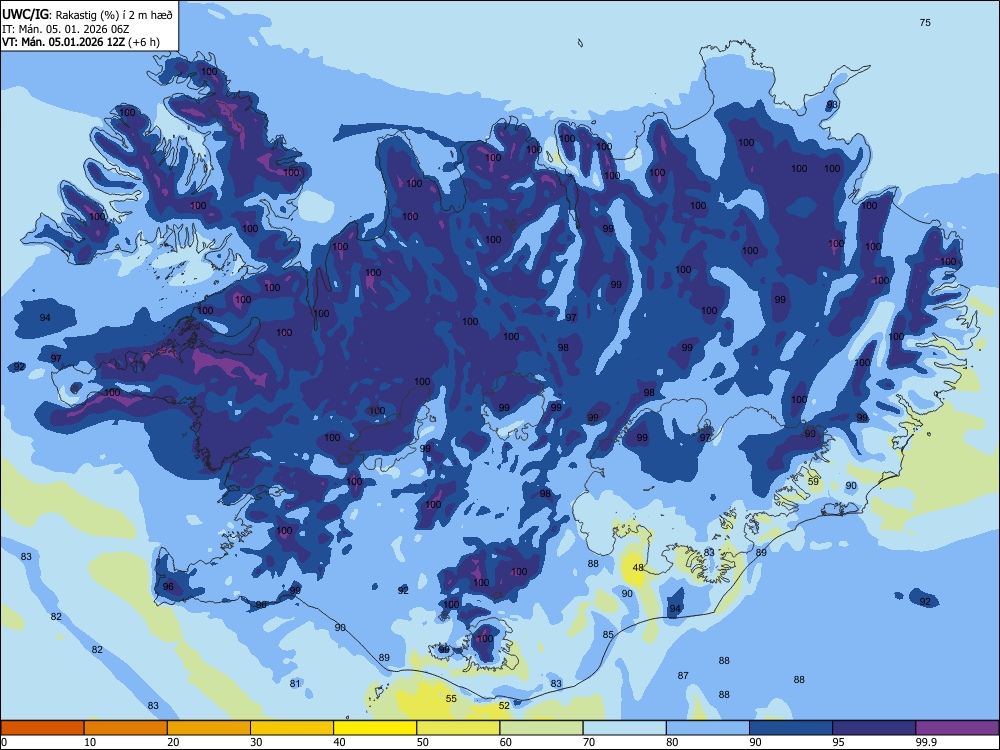
Task: Click the map humidity value '85'
Action: (x=608, y=635)
